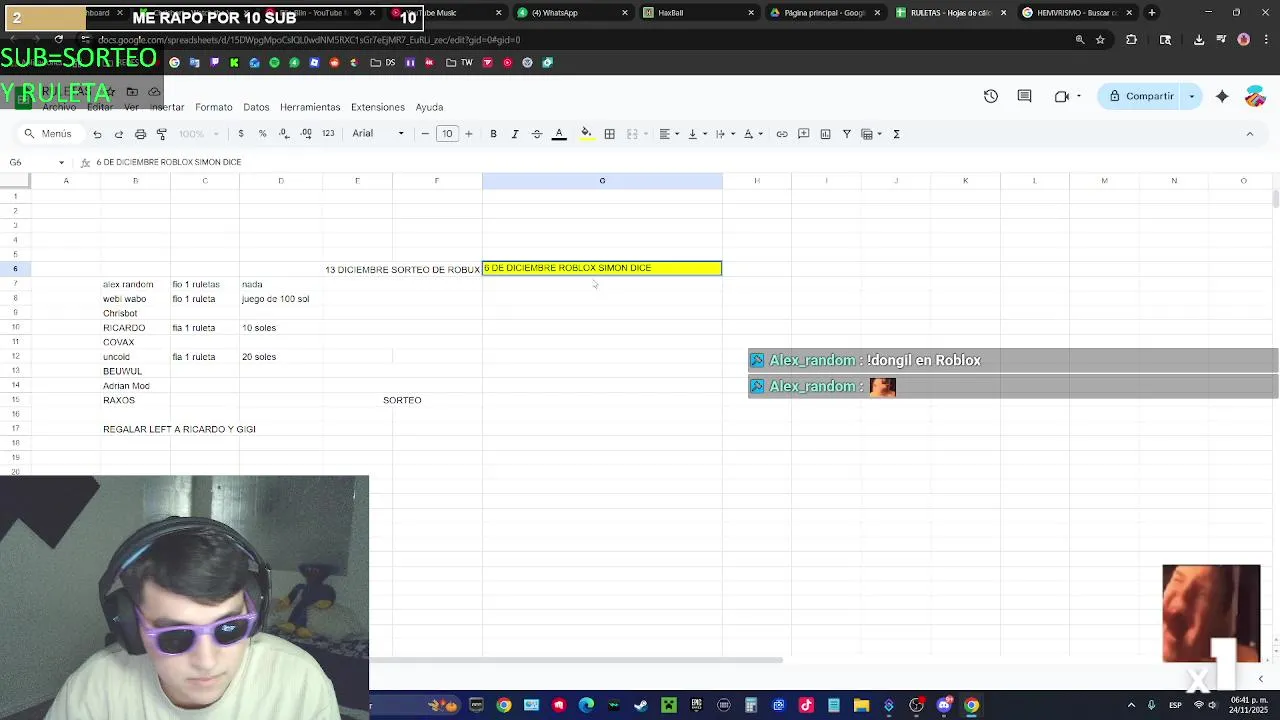The width and height of the screenshot is (1280, 720).
Task: Open the Ayuda menu
Action: 429,107
